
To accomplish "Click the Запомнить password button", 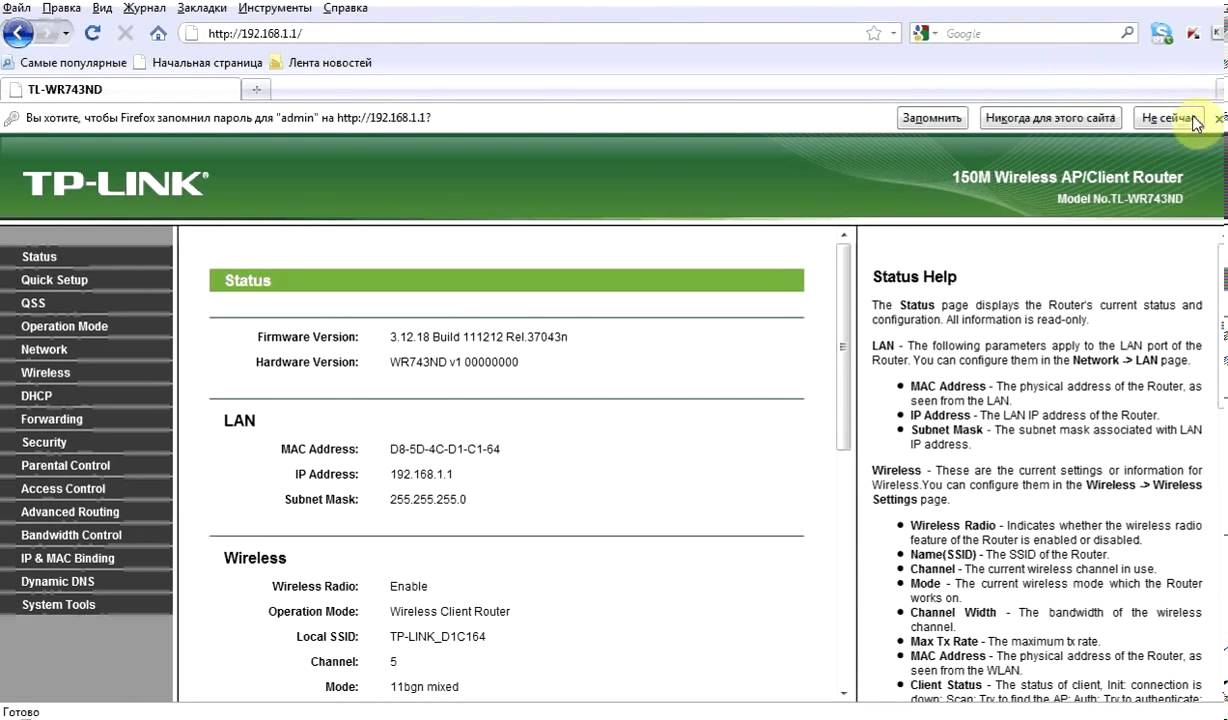I will (932, 118).
